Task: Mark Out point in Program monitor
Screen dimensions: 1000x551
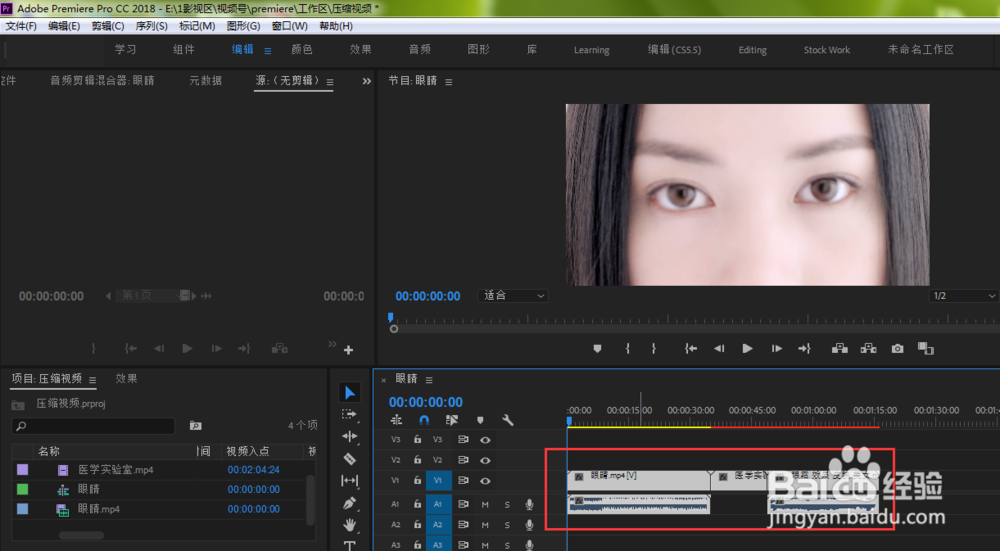Action: tap(654, 349)
